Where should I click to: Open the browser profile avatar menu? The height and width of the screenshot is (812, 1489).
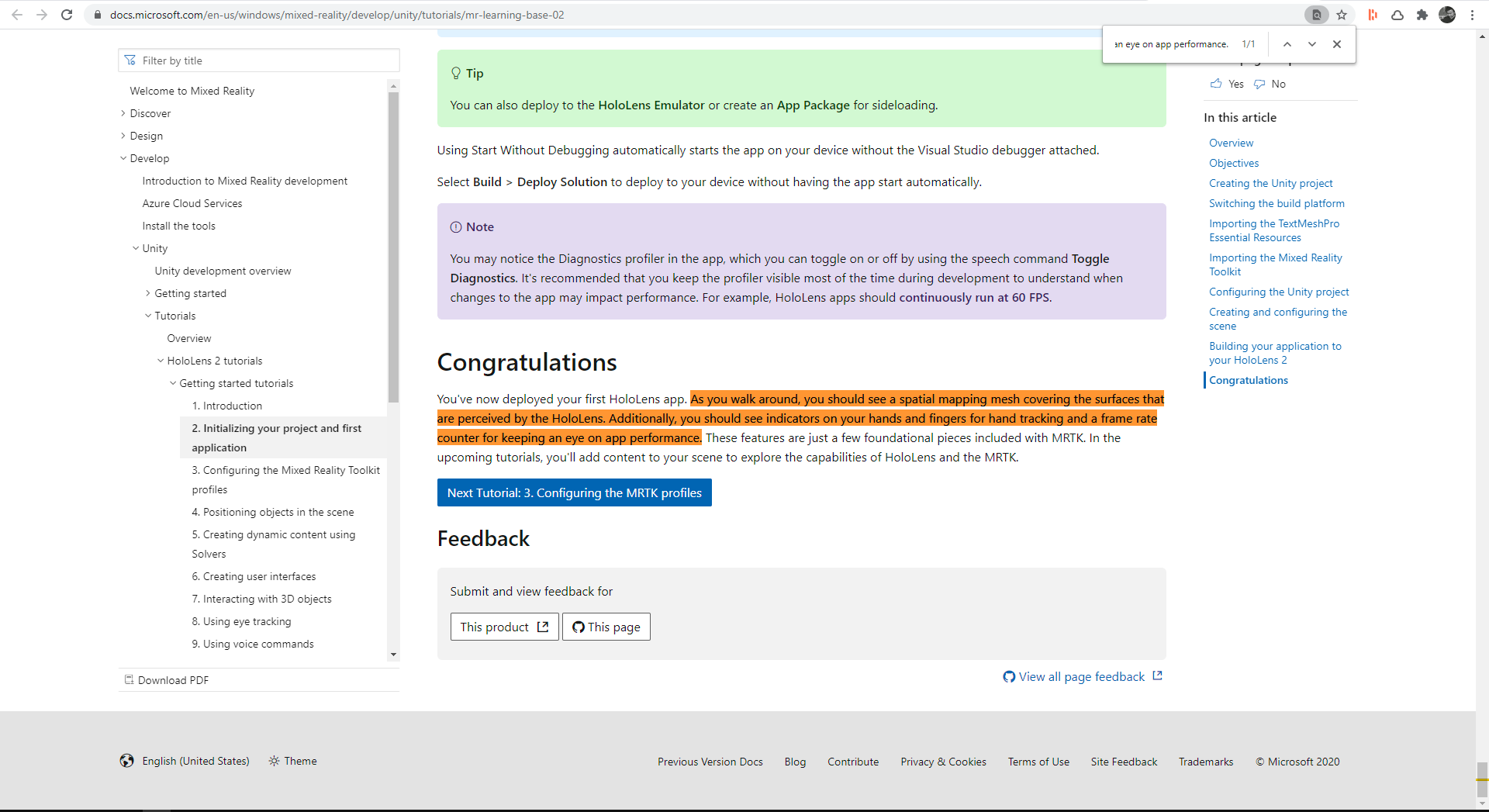(x=1447, y=15)
